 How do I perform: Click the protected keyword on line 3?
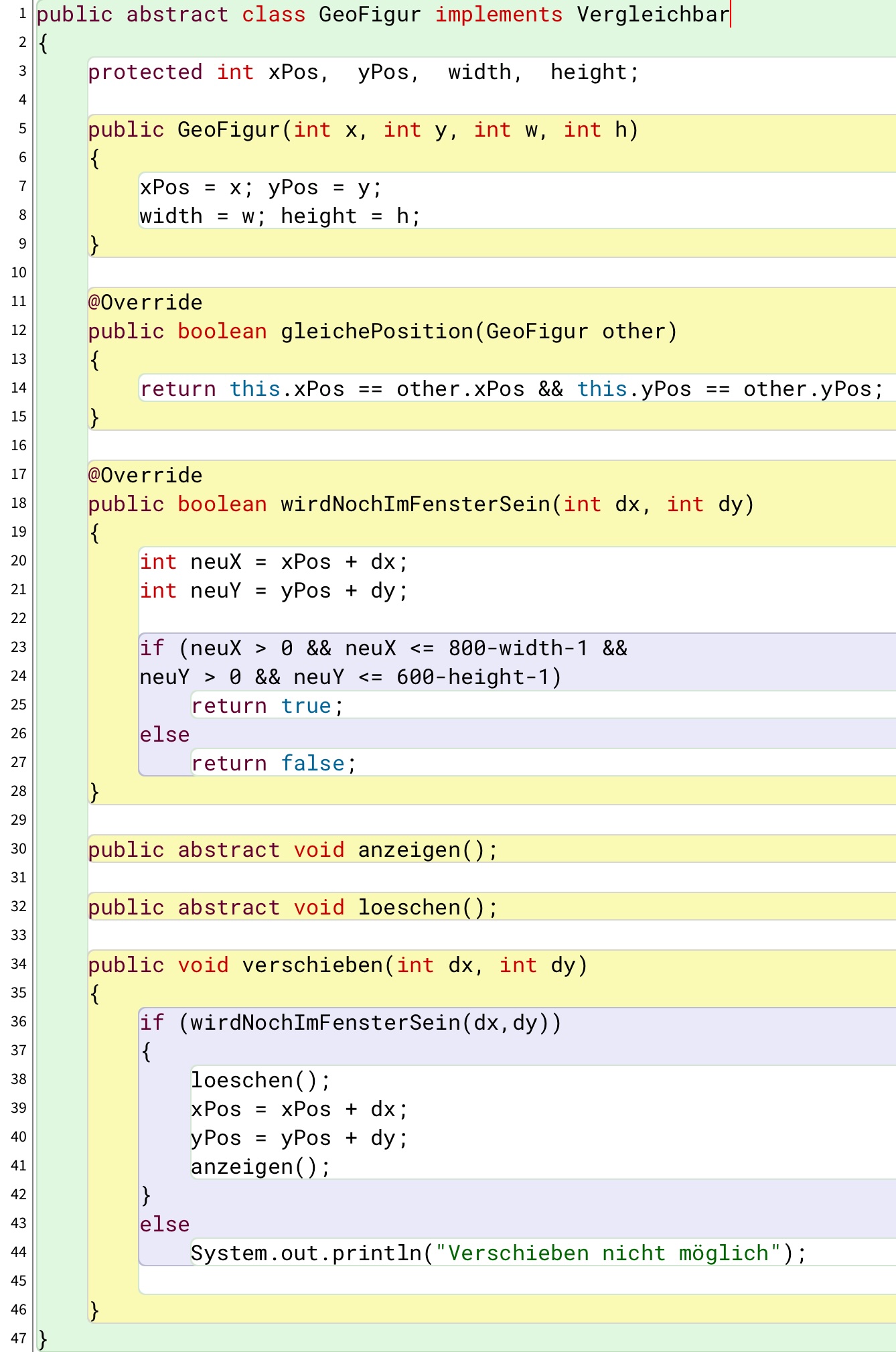tap(145, 72)
